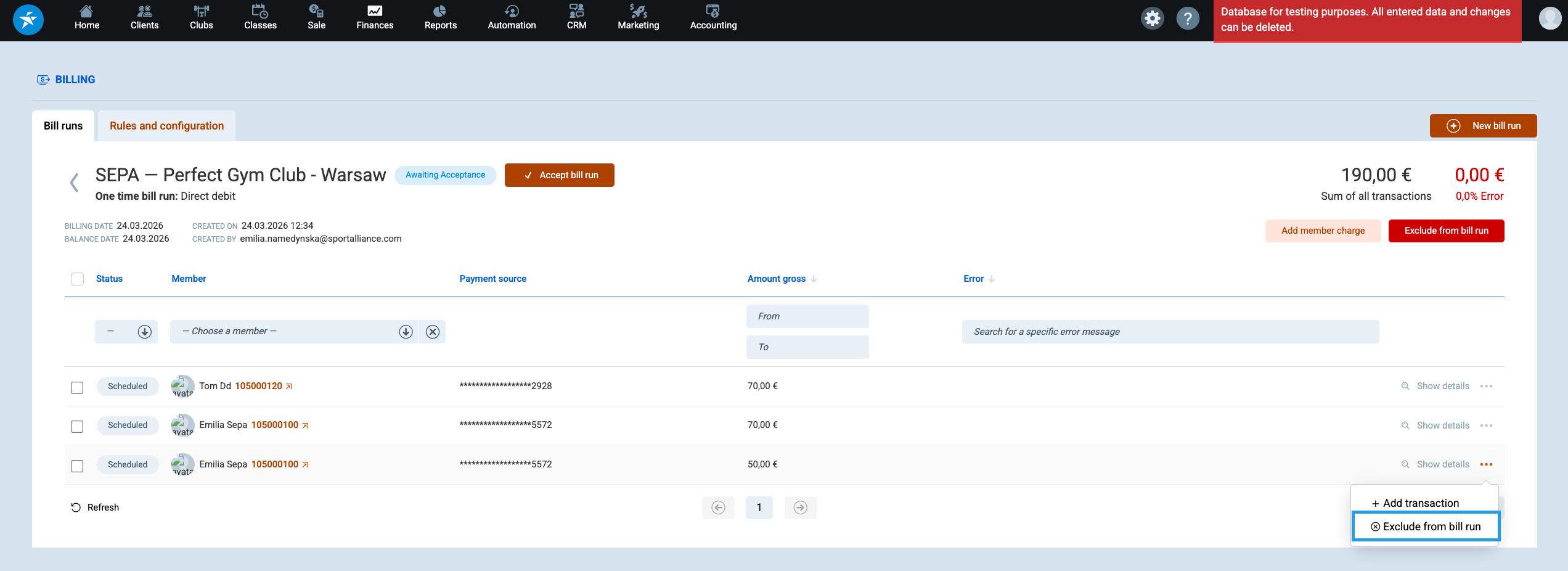This screenshot has height=571, width=1568.
Task: Clear the member filter with X icon
Action: [x=433, y=332]
